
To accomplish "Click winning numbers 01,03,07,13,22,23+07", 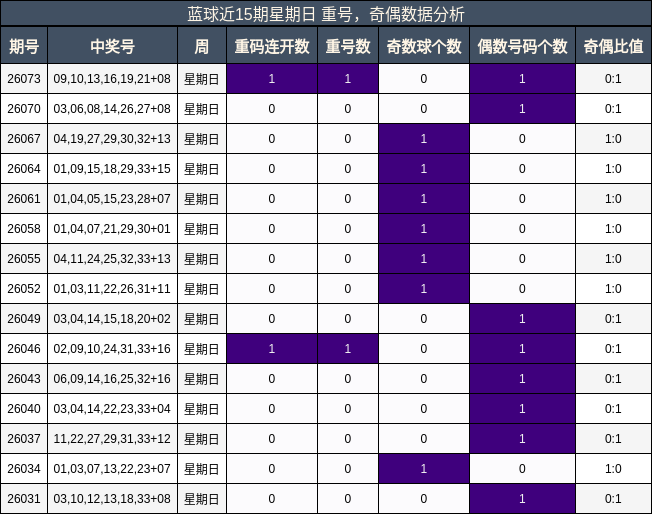I will (112, 468).
